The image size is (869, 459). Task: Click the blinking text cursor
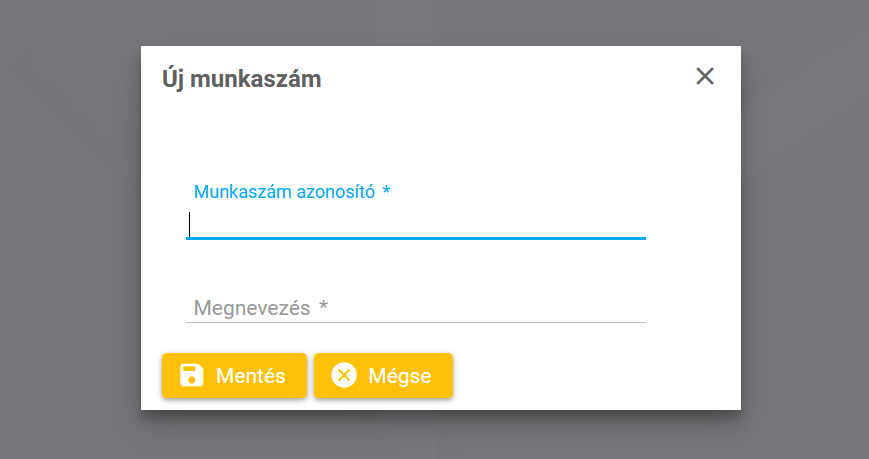click(190, 223)
